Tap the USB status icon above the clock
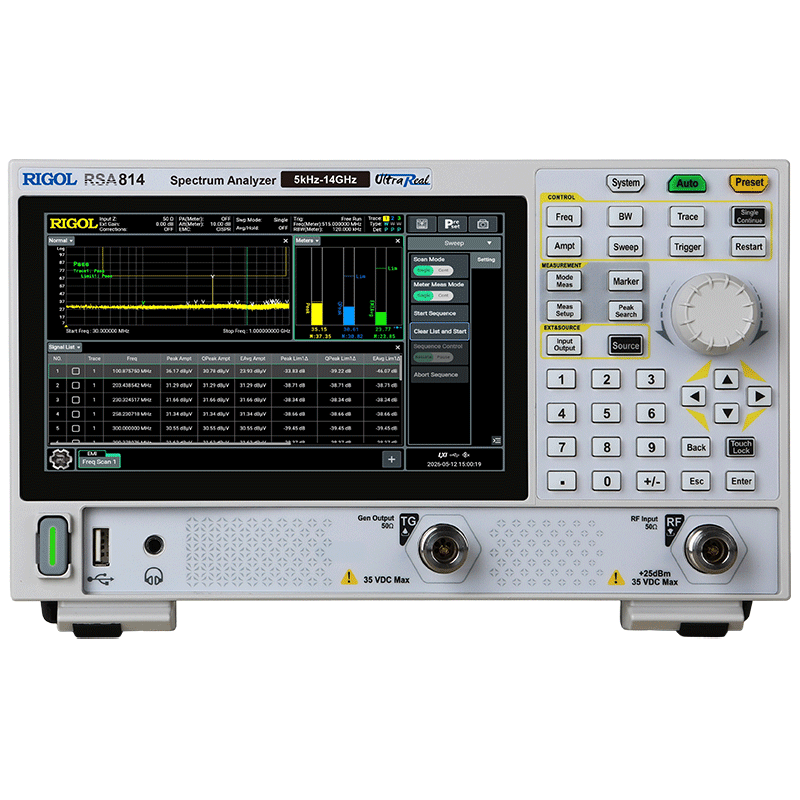Image resolution: width=800 pixels, height=800 pixels. (x=454, y=455)
